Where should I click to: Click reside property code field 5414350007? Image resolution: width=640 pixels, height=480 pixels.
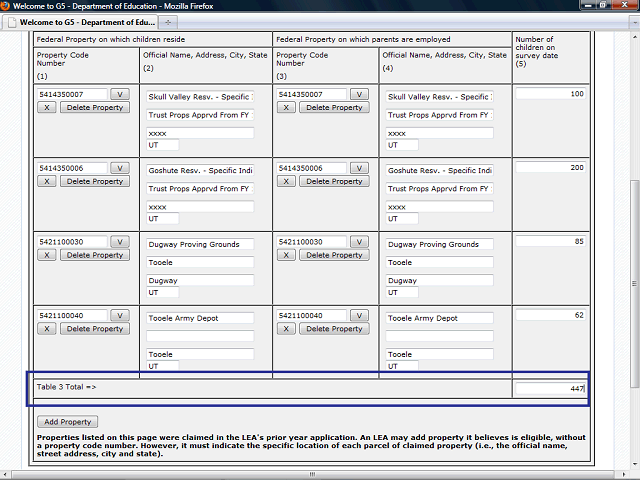coord(72,94)
